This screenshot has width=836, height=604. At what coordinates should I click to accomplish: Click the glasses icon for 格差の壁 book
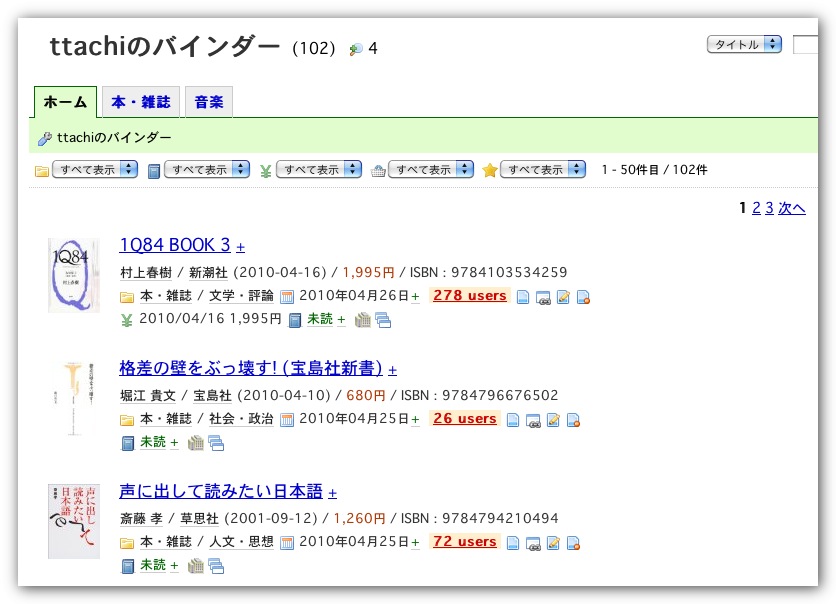tap(543, 420)
